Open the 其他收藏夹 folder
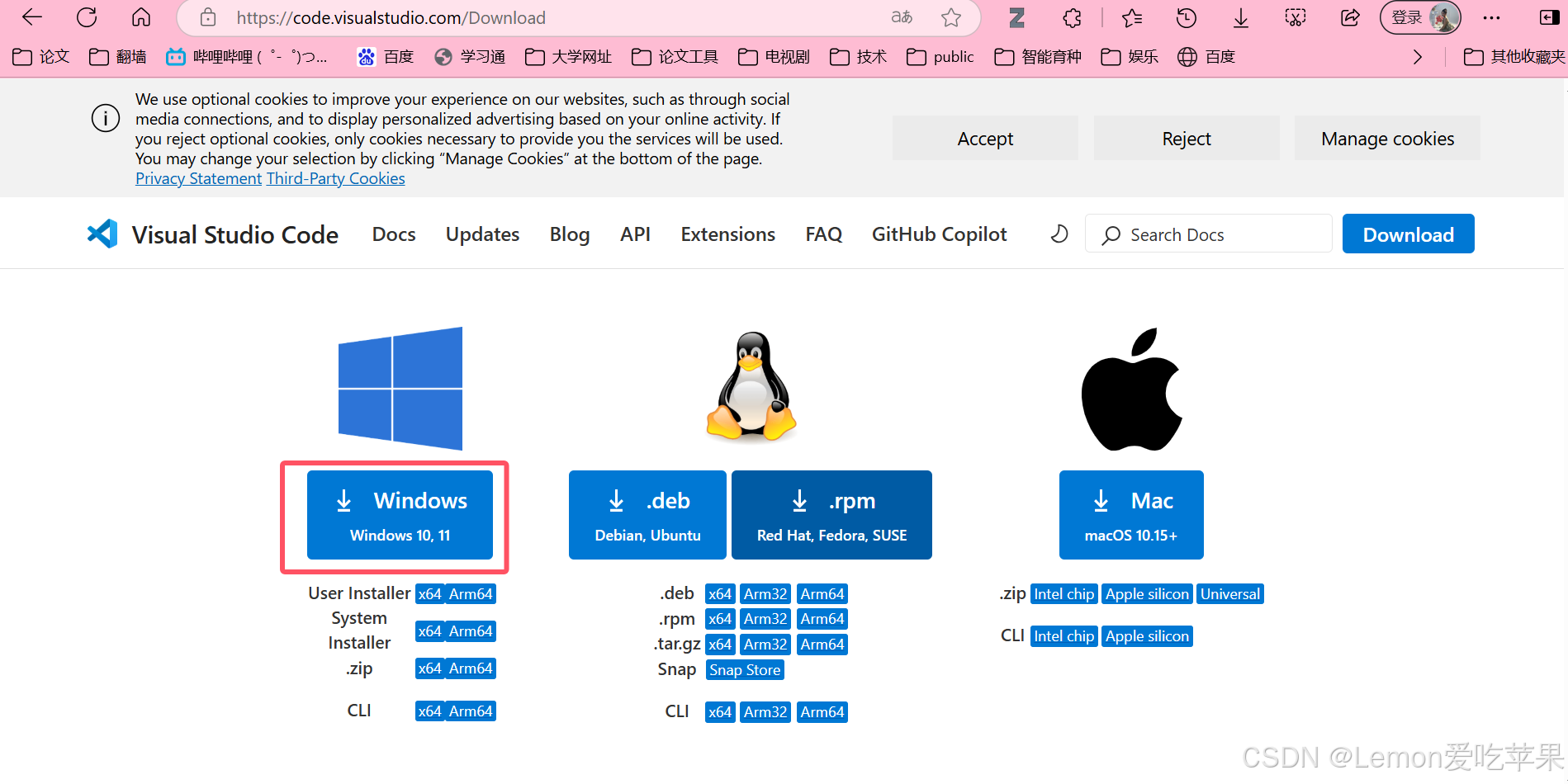 pos(1514,56)
